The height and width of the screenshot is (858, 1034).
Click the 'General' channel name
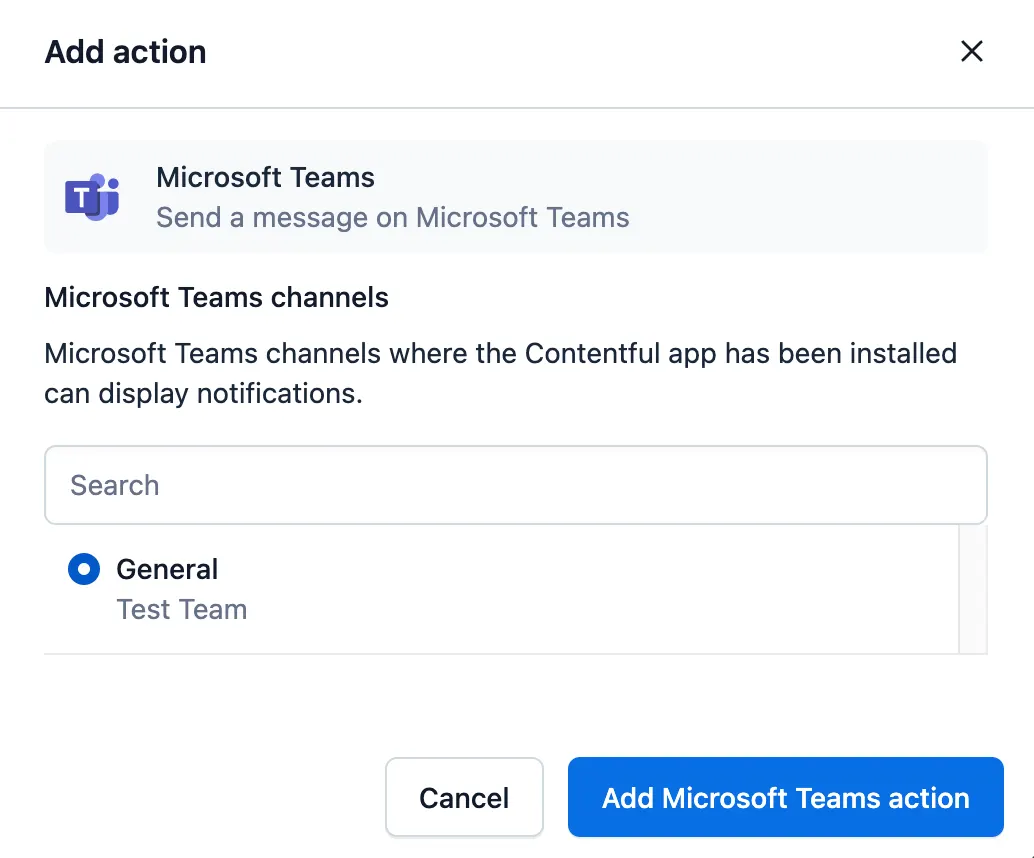click(x=167, y=569)
